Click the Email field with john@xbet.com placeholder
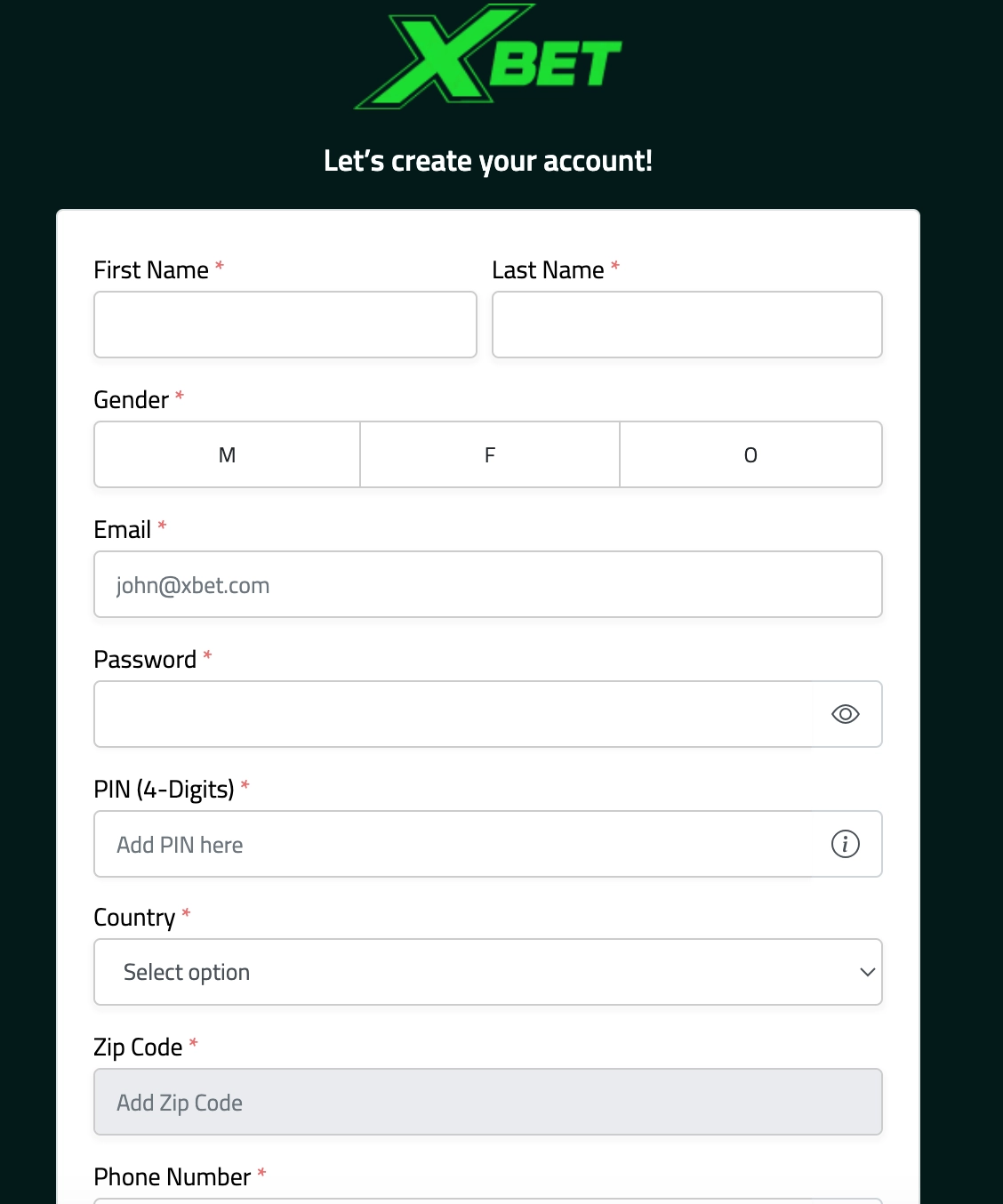The height and width of the screenshot is (1204, 1003). [x=488, y=584]
